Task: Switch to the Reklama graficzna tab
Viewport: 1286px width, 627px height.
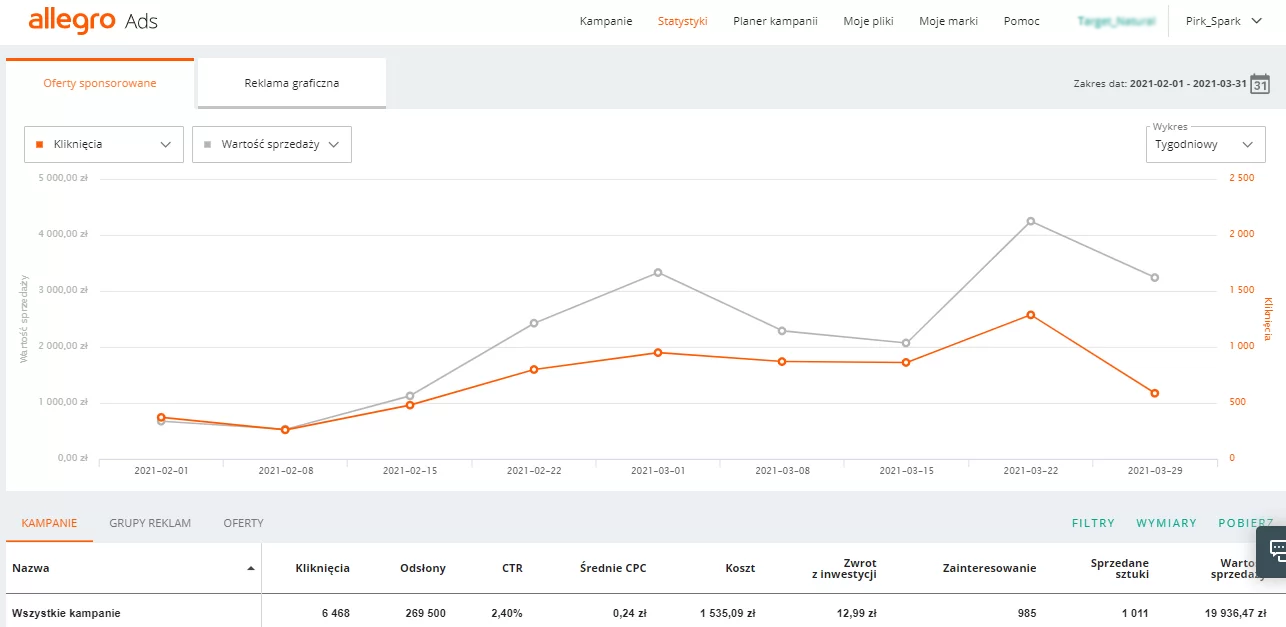Action: (291, 83)
